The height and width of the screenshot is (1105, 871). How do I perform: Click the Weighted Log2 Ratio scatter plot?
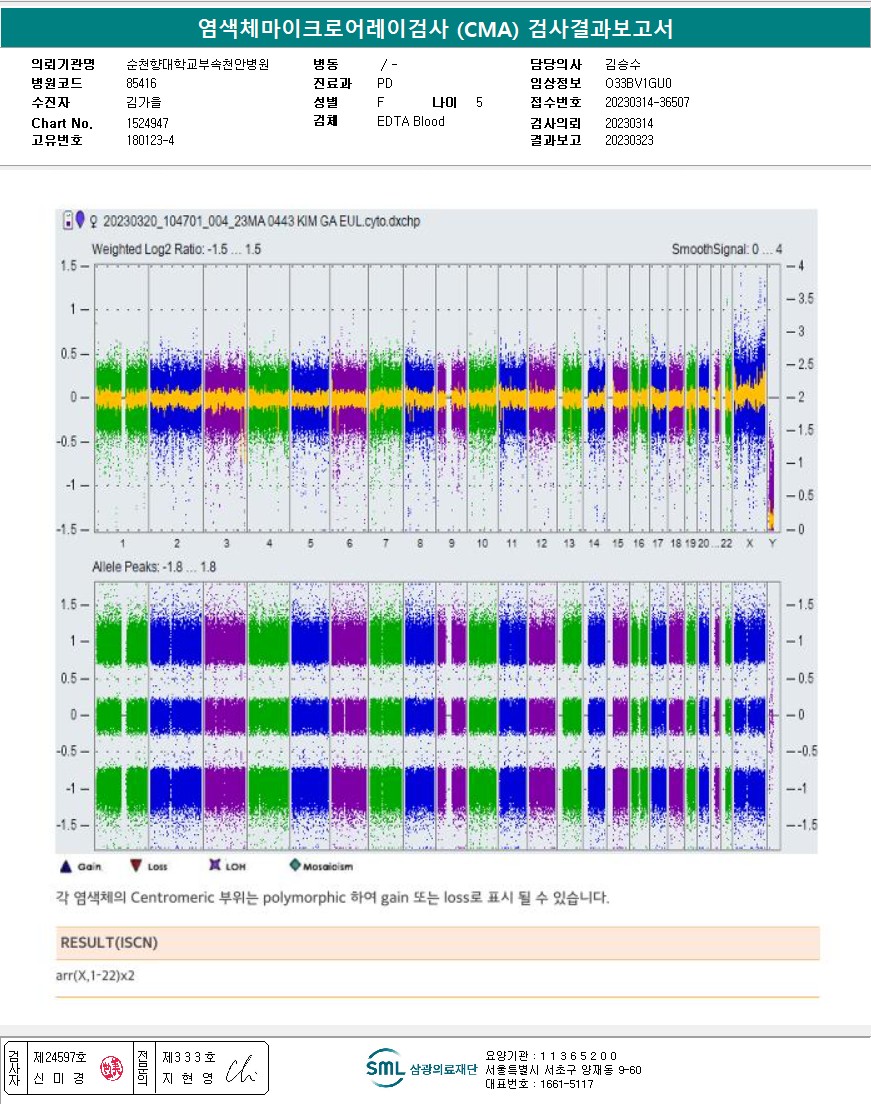pos(437,398)
